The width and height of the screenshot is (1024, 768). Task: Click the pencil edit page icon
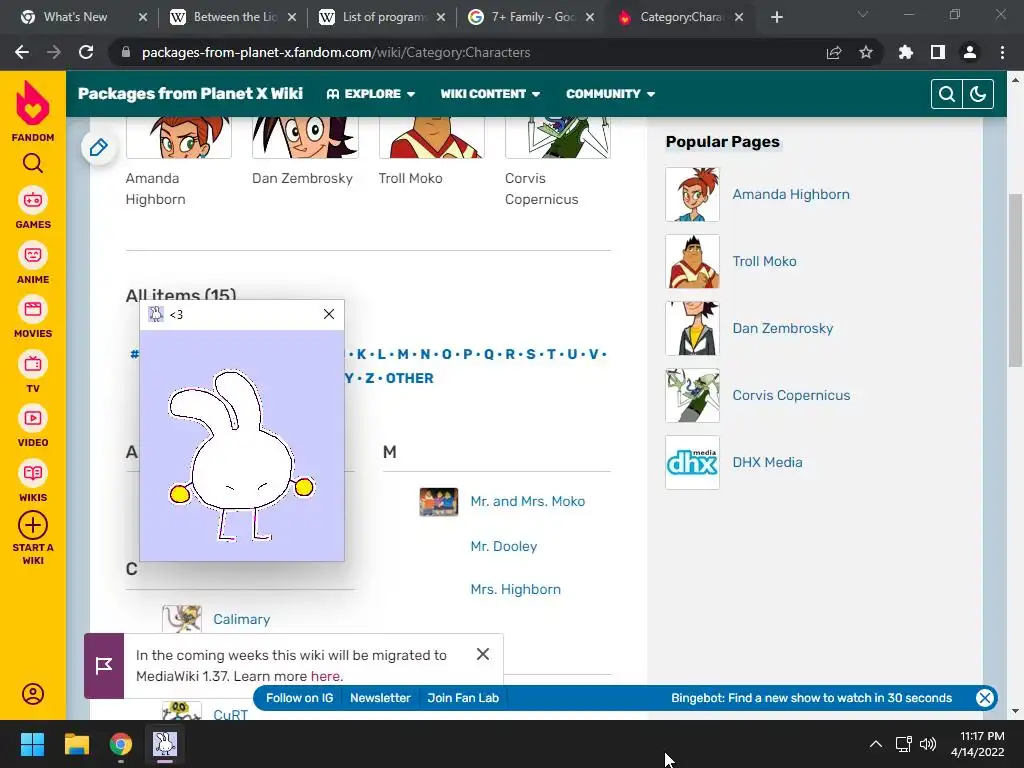pyautogui.click(x=99, y=148)
